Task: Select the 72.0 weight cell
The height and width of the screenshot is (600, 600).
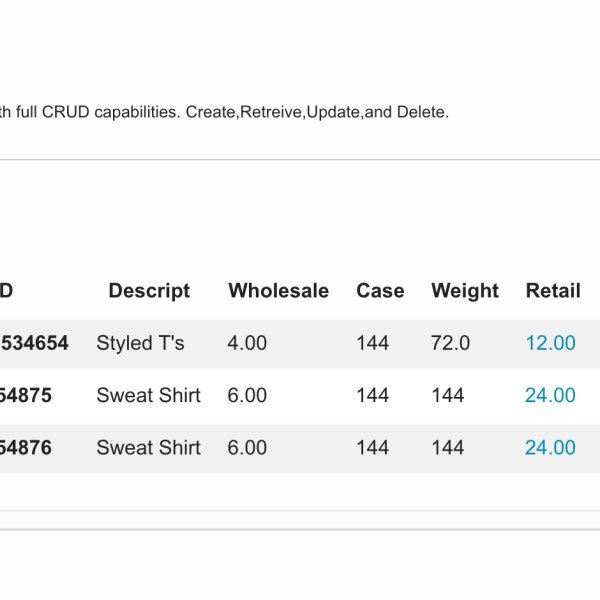Action: coord(450,343)
